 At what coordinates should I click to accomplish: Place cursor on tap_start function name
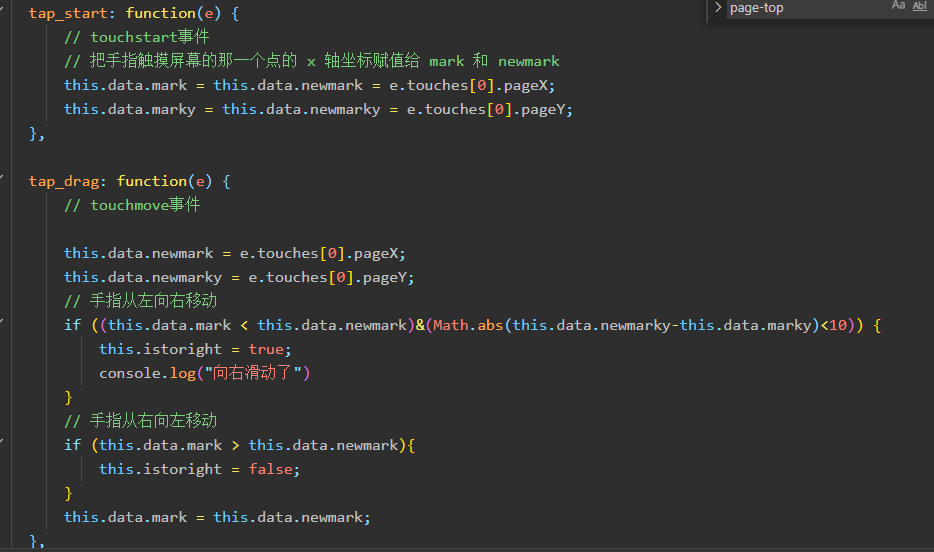coord(68,13)
